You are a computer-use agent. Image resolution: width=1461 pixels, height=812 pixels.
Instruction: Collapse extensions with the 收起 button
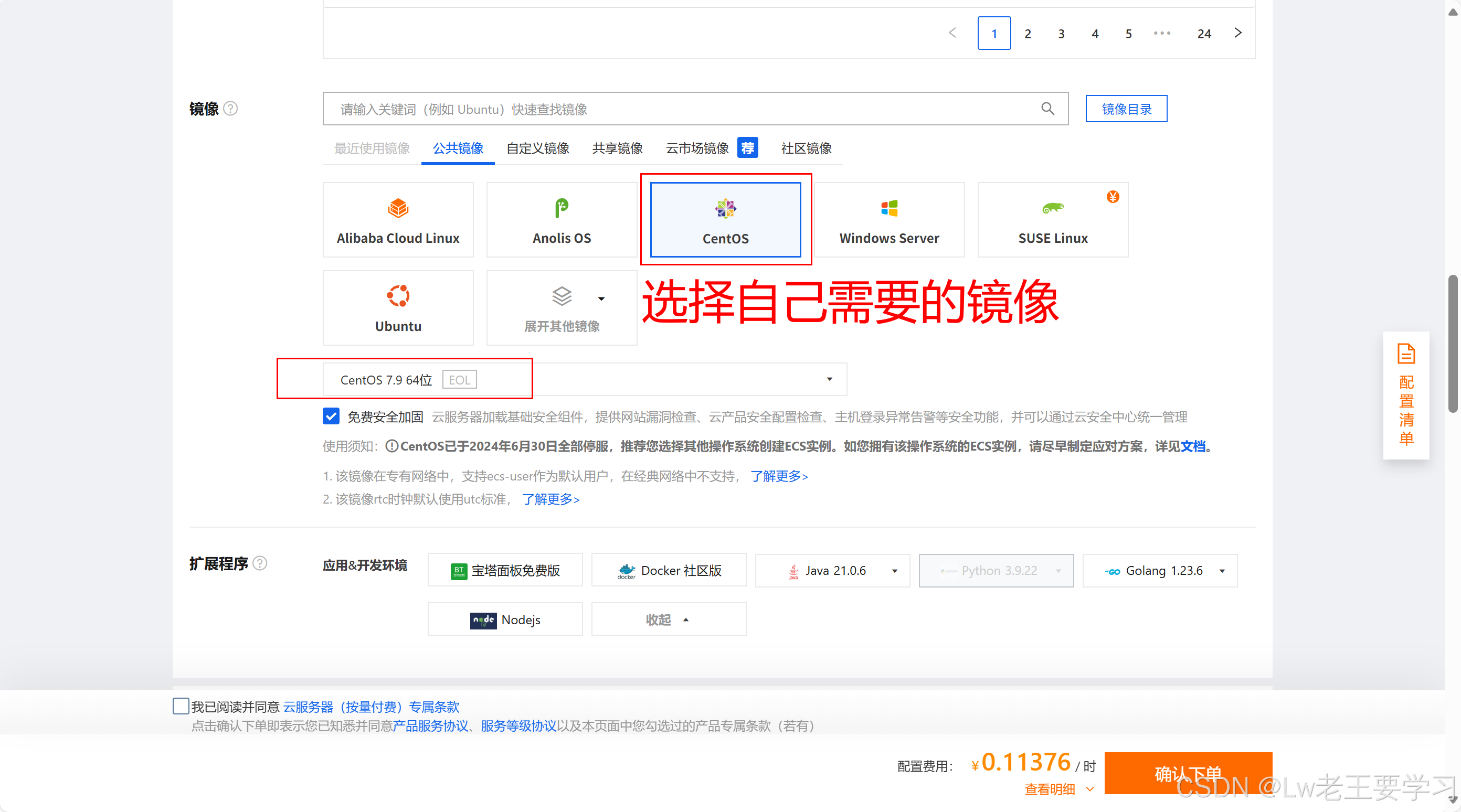(669, 619)
